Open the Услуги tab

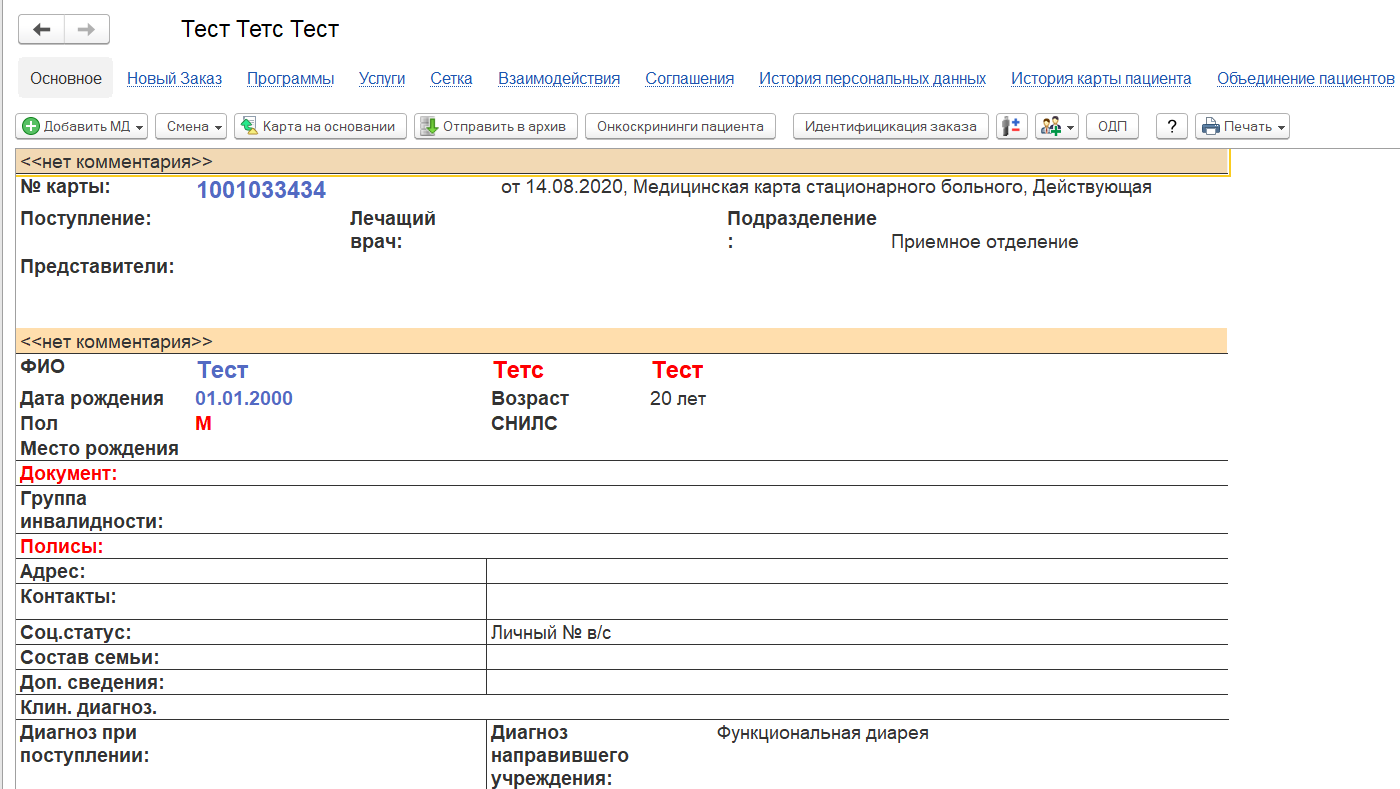382,78
